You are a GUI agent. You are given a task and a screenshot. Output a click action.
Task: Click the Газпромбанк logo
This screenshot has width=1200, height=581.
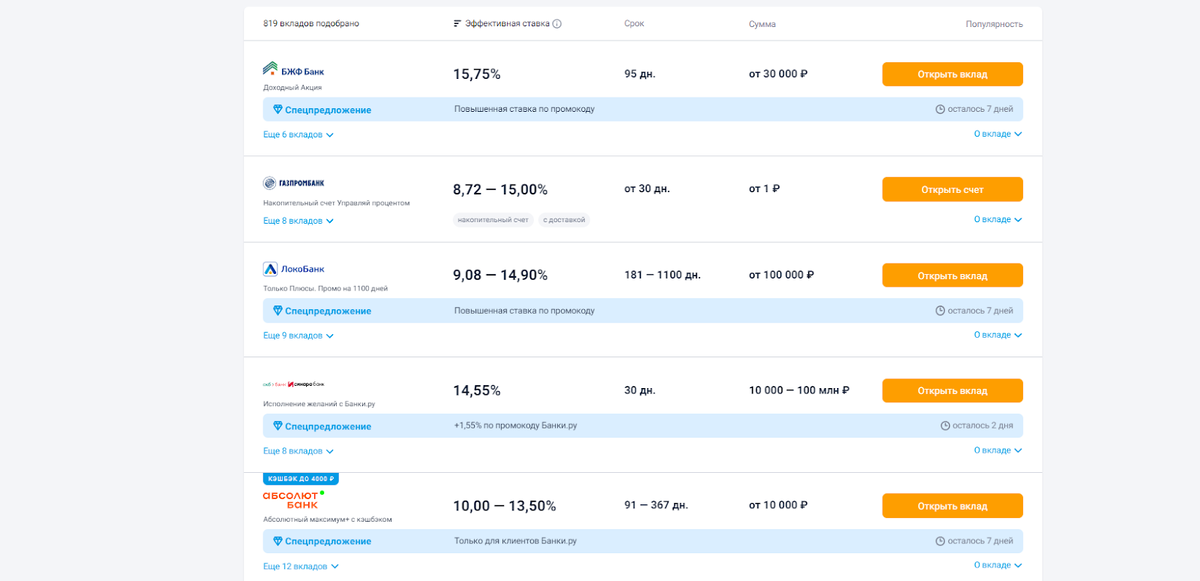point(294,183)
